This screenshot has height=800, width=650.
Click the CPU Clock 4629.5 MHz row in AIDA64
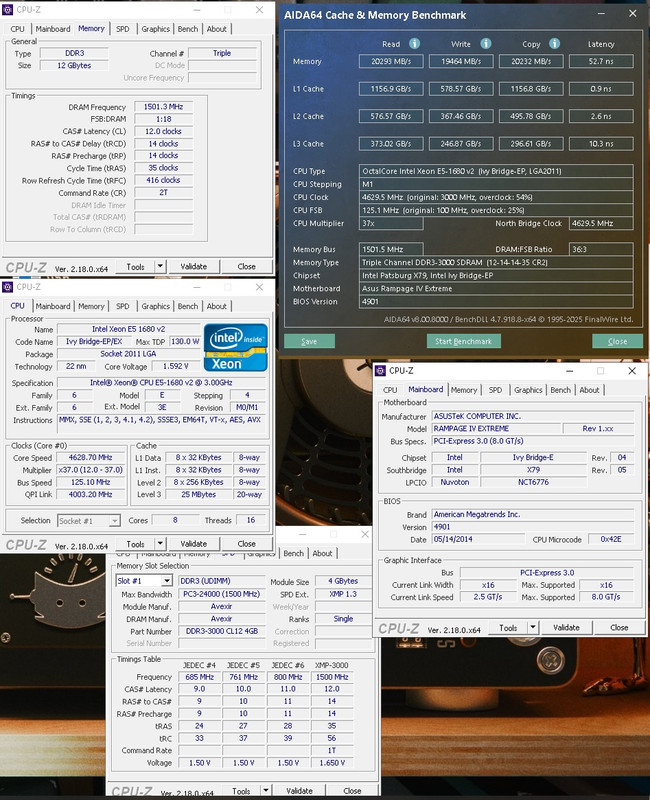coord(496,197)
